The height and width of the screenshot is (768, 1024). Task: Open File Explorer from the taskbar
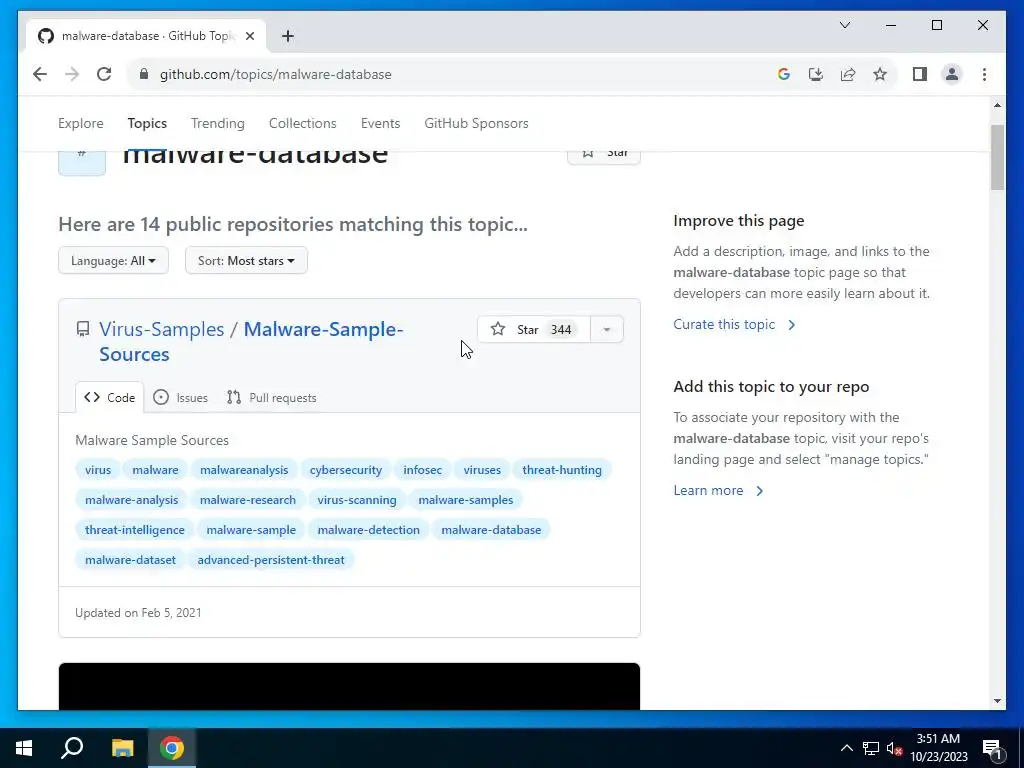point(122,748)
